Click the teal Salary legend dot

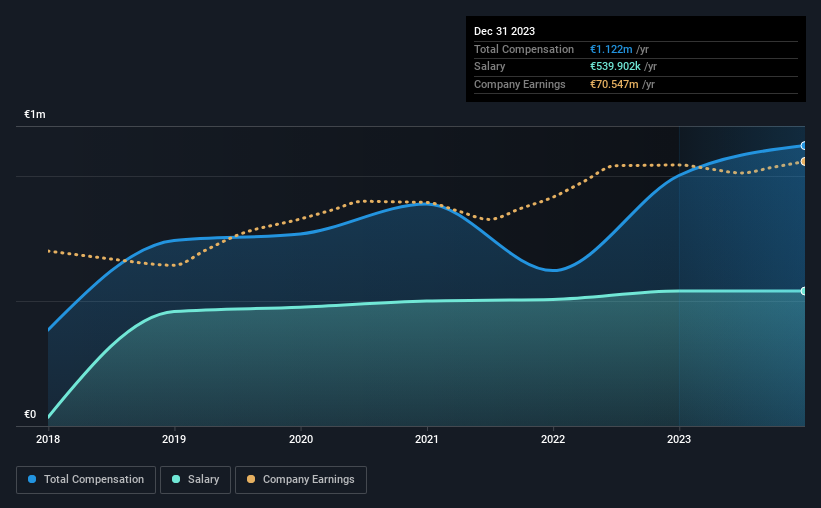[176, 479]
